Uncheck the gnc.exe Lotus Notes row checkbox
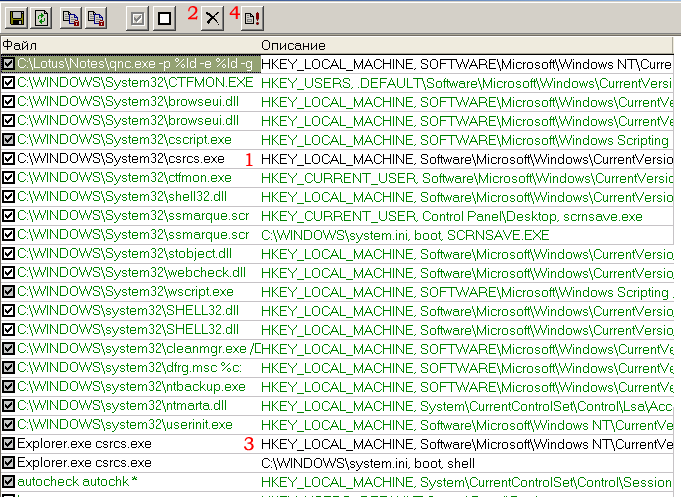 8,63
